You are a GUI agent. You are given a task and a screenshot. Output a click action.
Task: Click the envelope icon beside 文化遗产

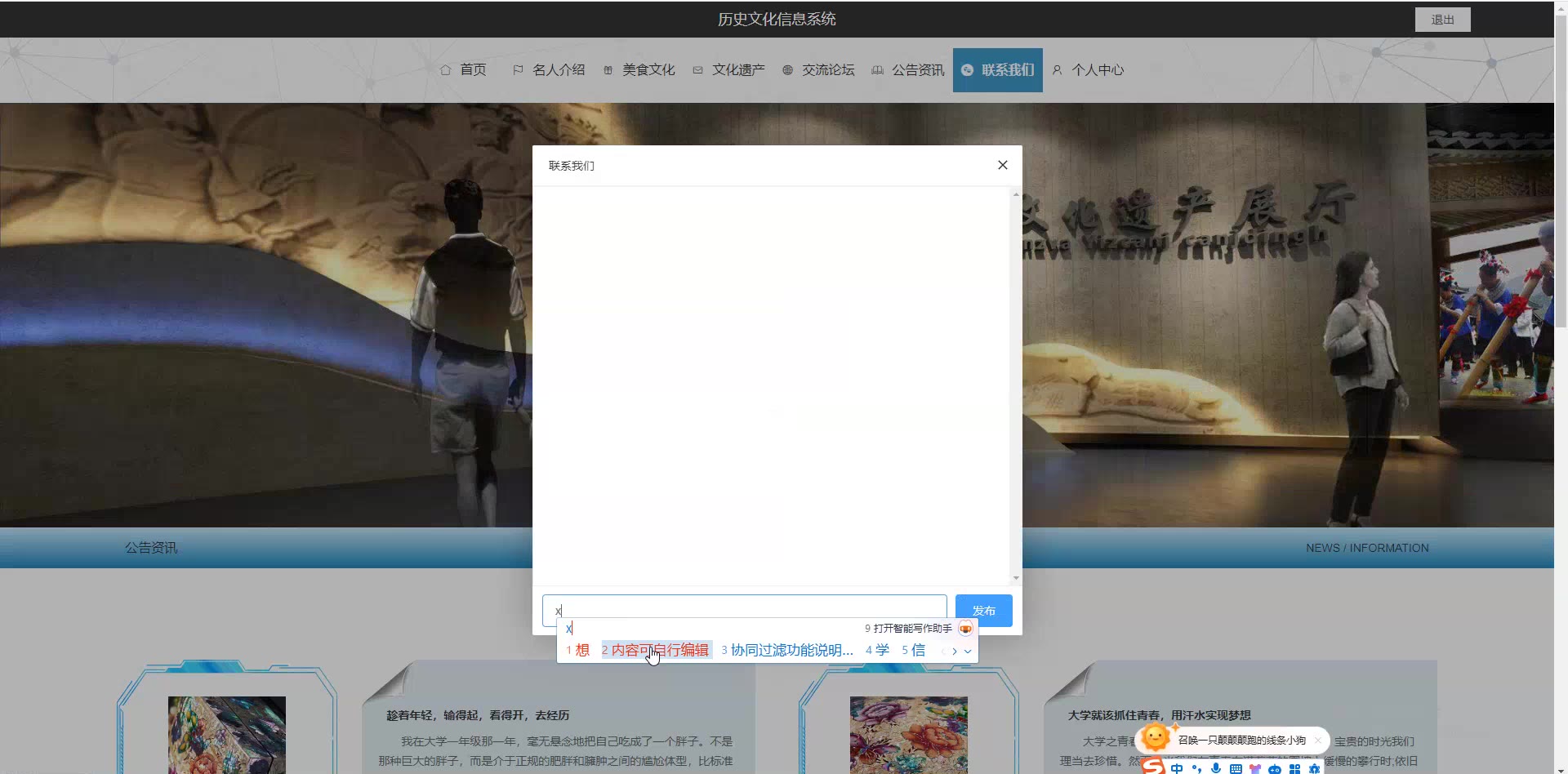click(697, 70)
